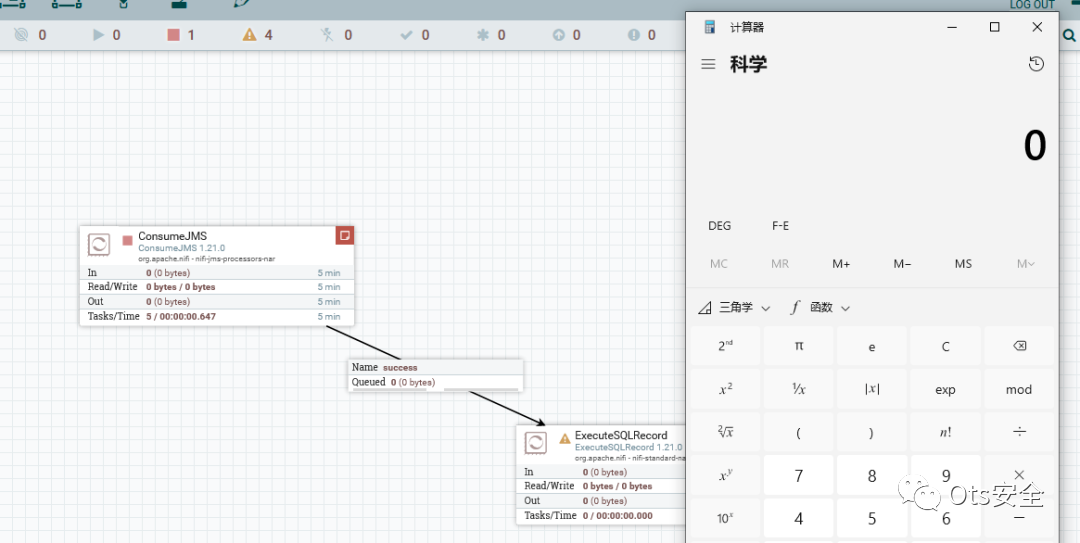Open the M memory list dropdown

(1025, 264)
